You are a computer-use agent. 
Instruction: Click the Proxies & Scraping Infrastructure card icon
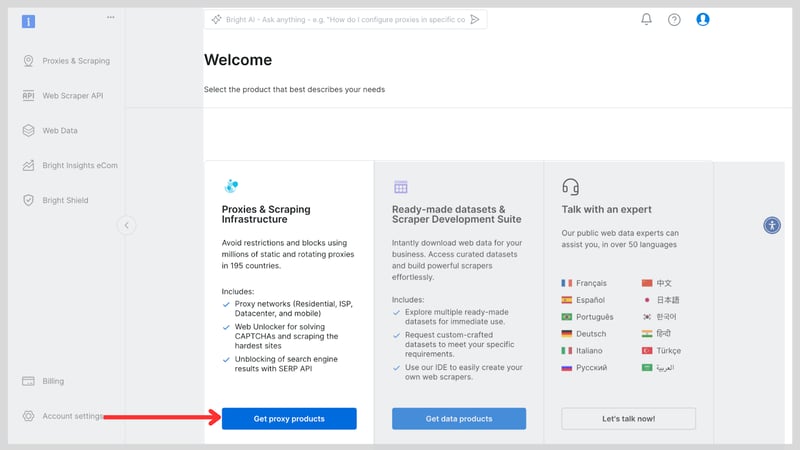231,186
